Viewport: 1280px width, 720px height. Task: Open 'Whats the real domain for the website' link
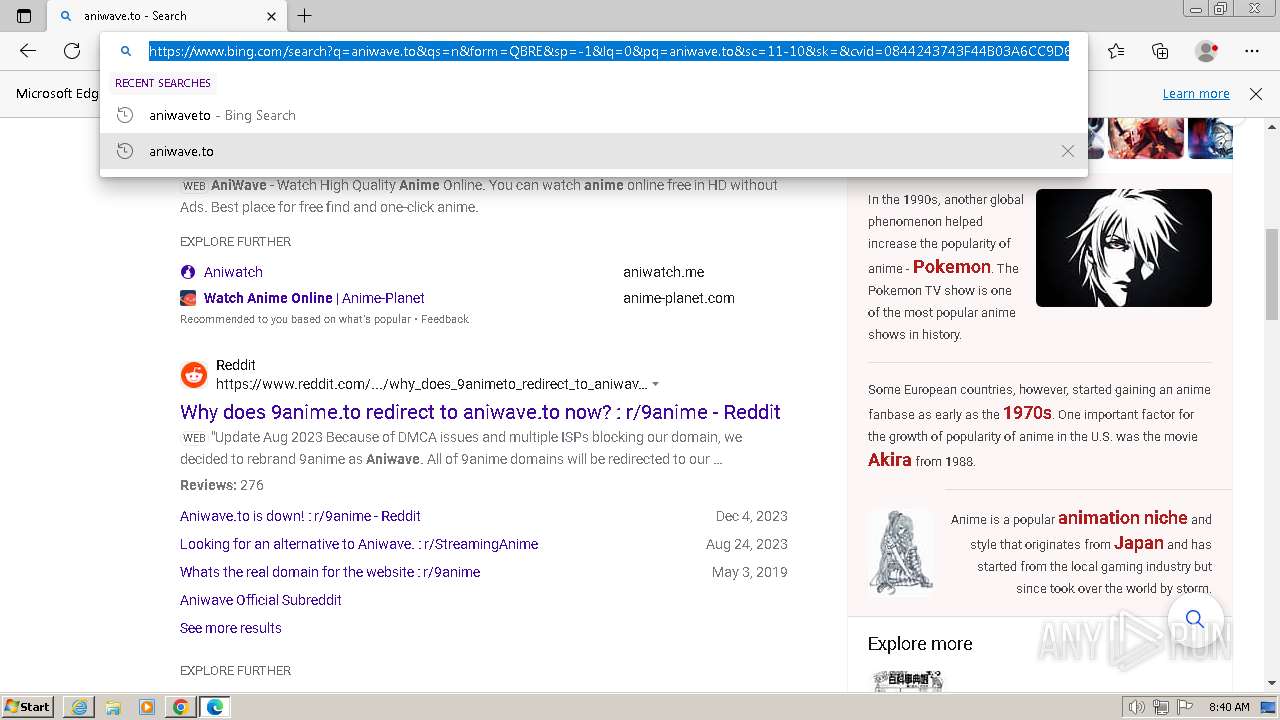(x=330, y=572)
